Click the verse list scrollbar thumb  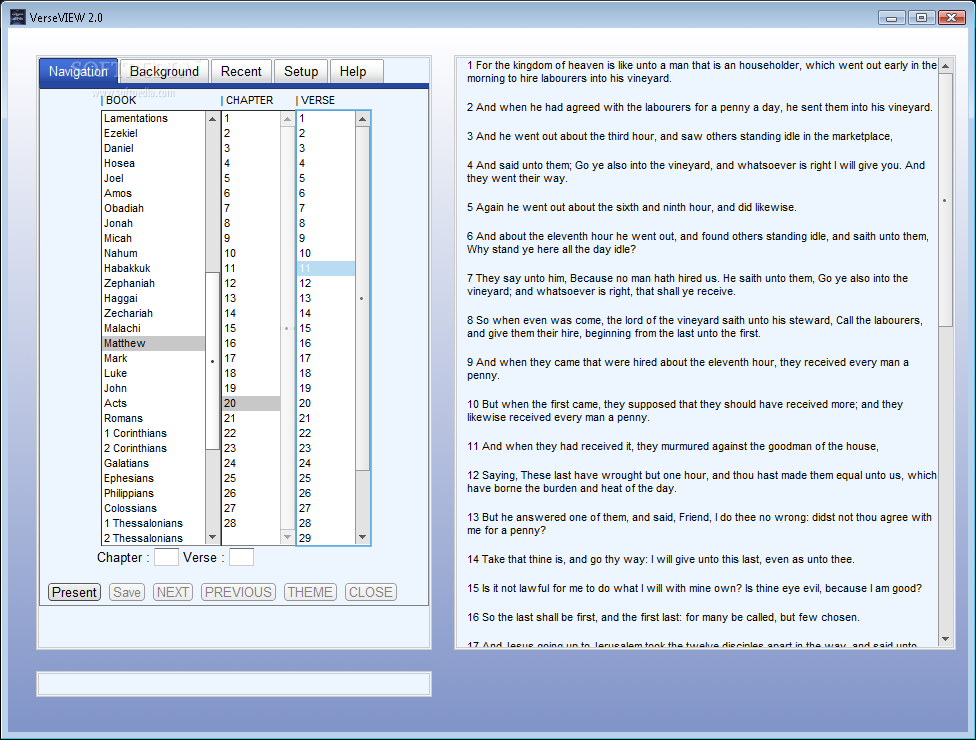362,298
